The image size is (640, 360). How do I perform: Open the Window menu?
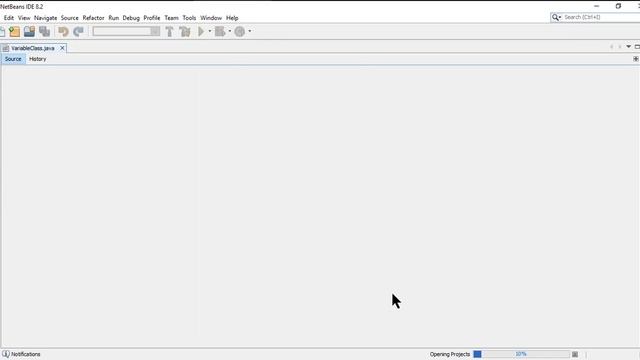tap(211, 18)
